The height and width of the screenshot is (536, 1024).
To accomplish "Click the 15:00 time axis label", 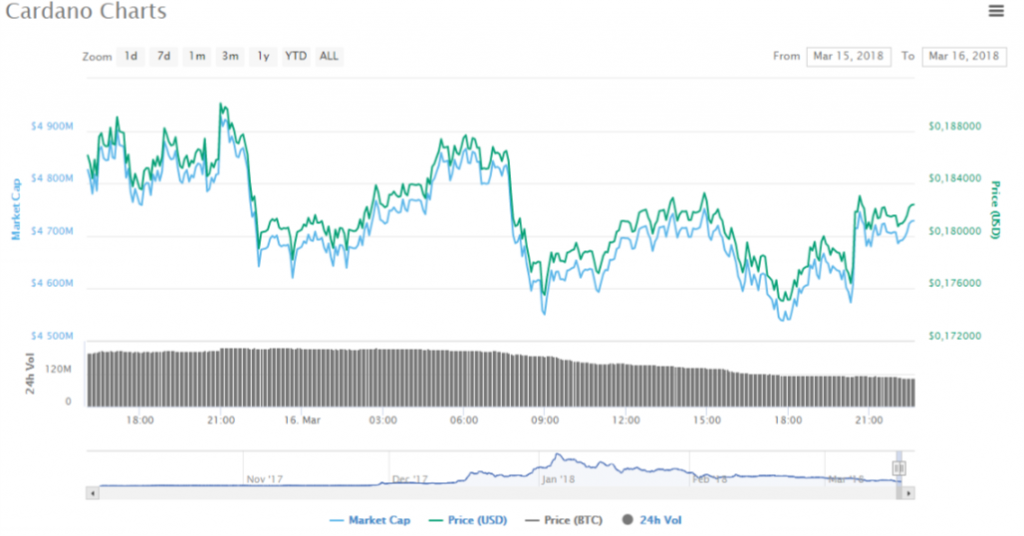I will click(x=707, y=420).
